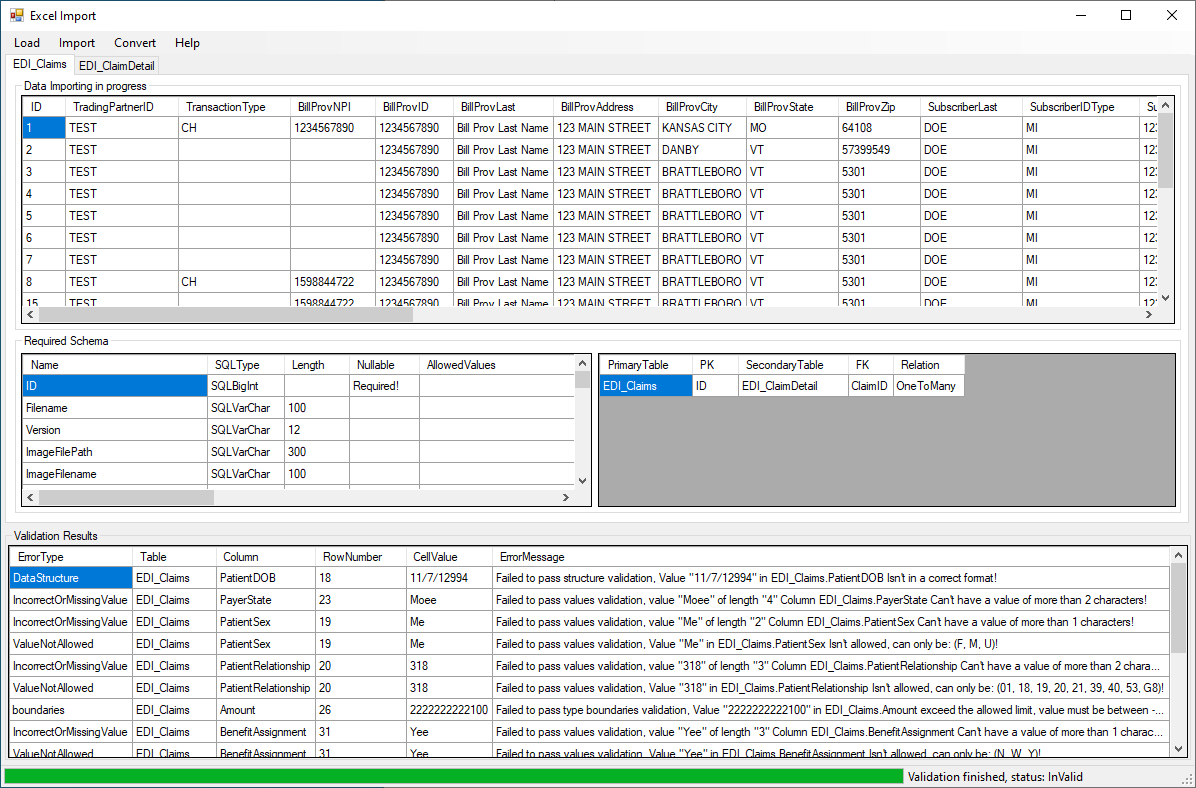Click scroll up arrow of schema grid
This screenshot has width=1196, height=788.
pos(582,363)
